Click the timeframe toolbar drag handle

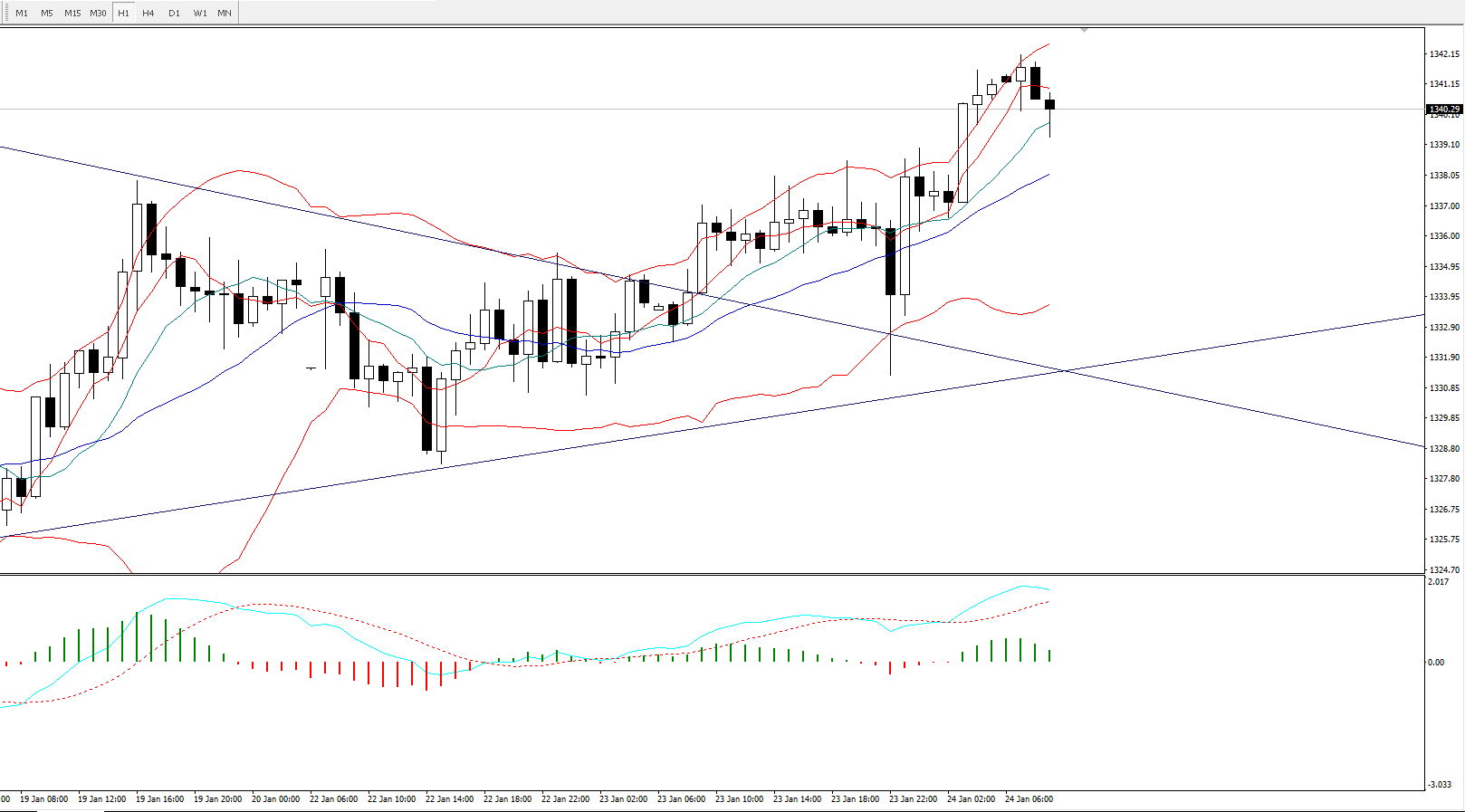pyautogui.click(x=5, y=13)
